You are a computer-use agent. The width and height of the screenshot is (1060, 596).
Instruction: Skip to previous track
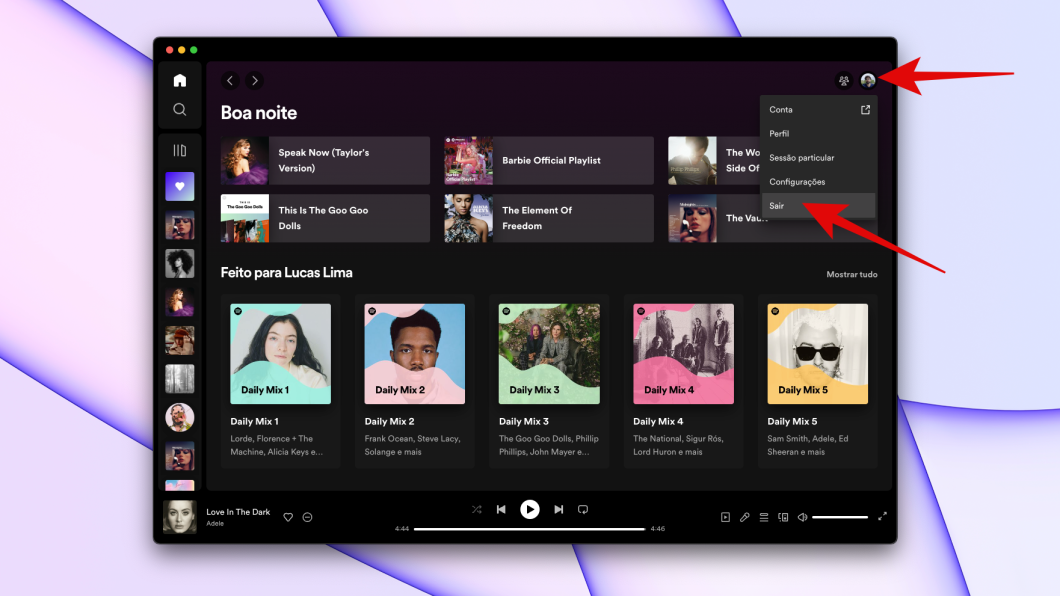(x=501, y=510)
